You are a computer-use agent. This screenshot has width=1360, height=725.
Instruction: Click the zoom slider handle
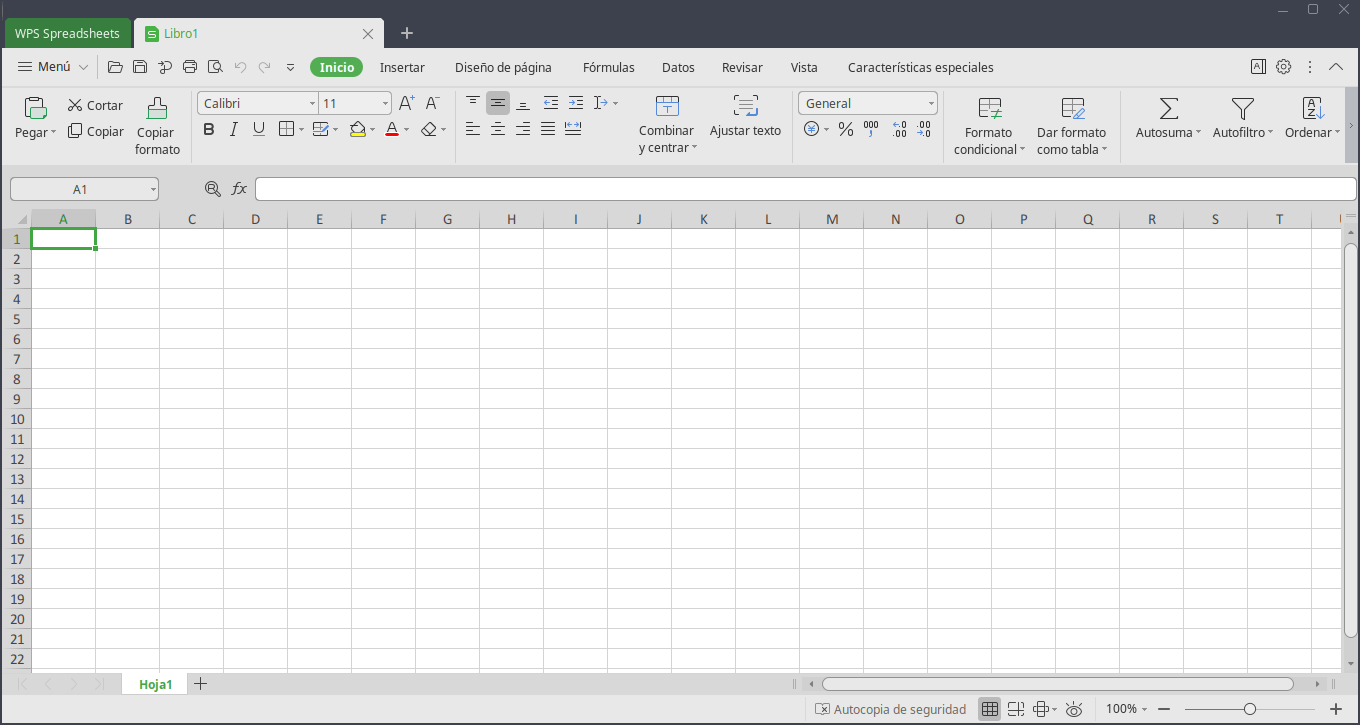point(1250,709)
